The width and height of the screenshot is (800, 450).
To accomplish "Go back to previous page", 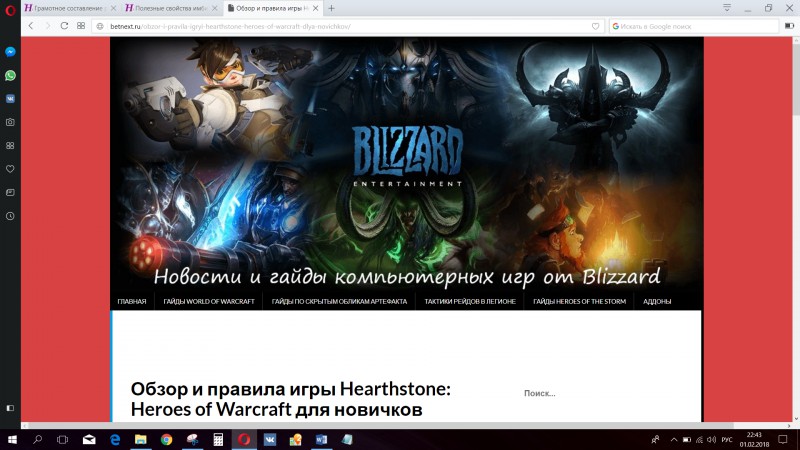I will tap(31, 26).
